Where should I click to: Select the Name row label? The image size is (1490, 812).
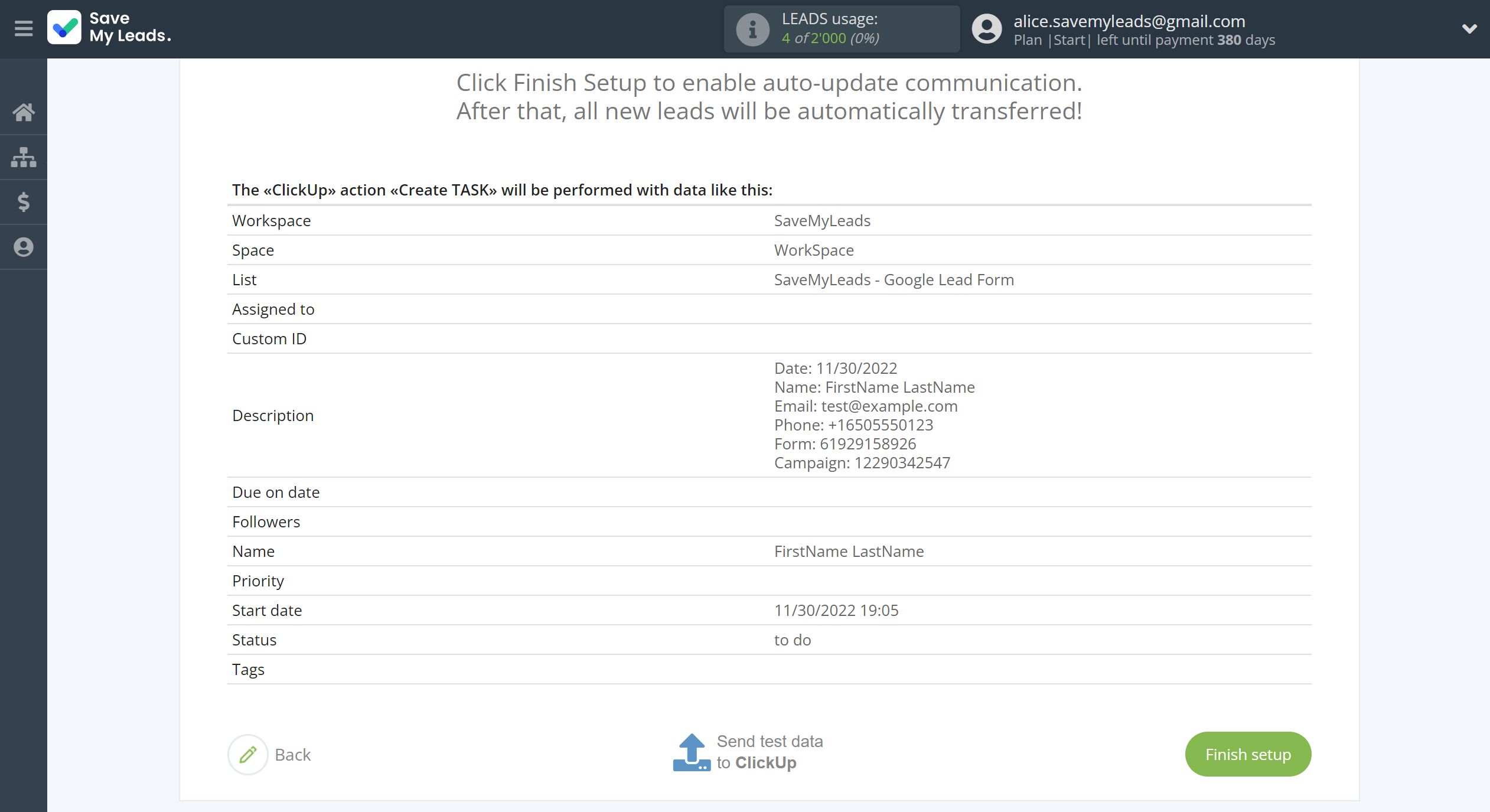point(253,552)
